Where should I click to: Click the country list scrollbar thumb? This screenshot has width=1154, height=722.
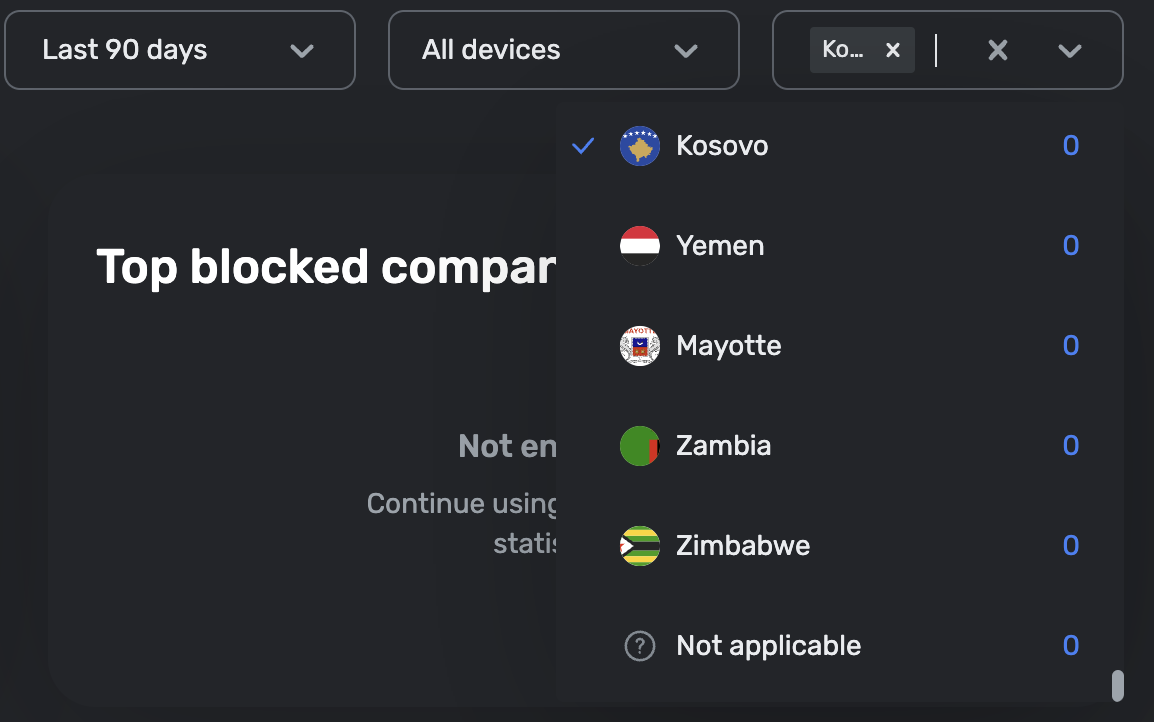pos(1118,685)
